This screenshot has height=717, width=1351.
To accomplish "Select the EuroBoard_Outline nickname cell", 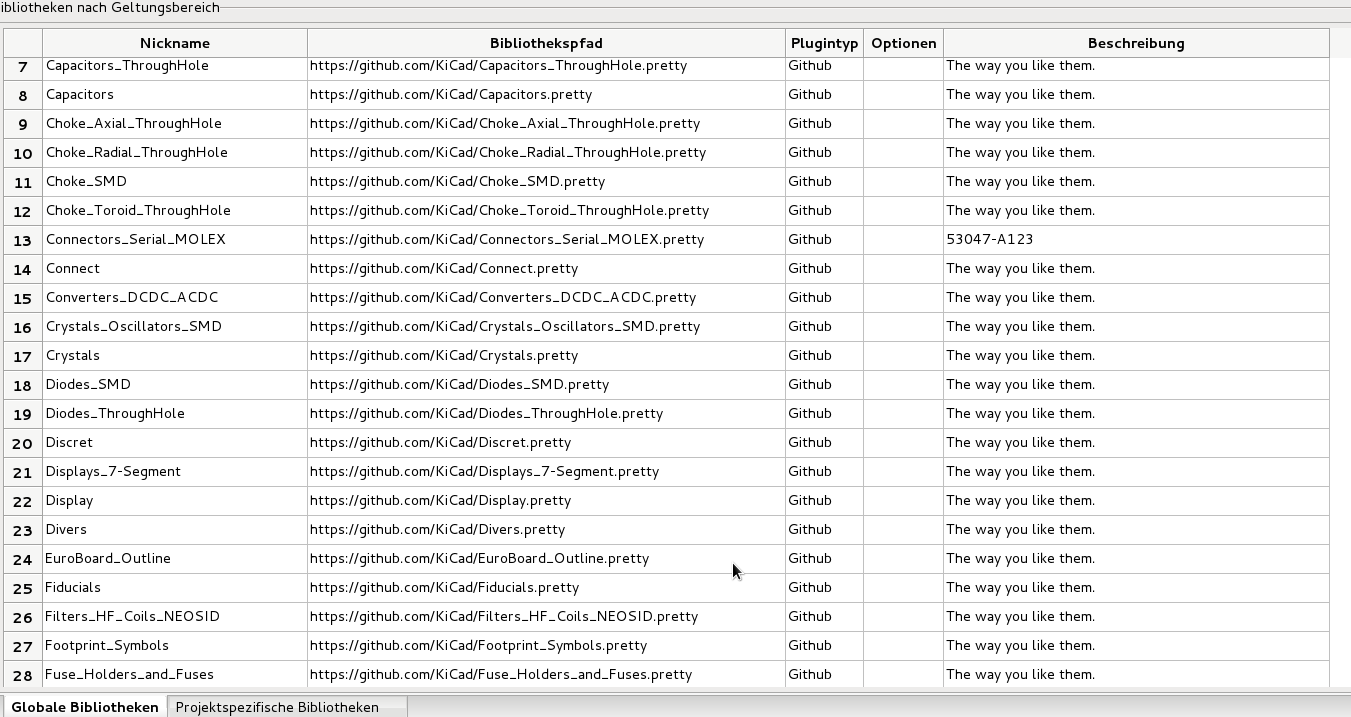I will tap(175, 559).
